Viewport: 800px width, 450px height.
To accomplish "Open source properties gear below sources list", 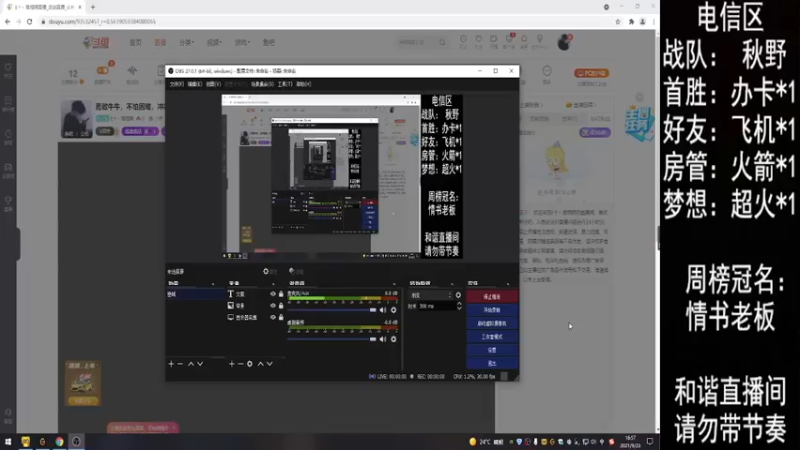I will [x=249, y=364].
